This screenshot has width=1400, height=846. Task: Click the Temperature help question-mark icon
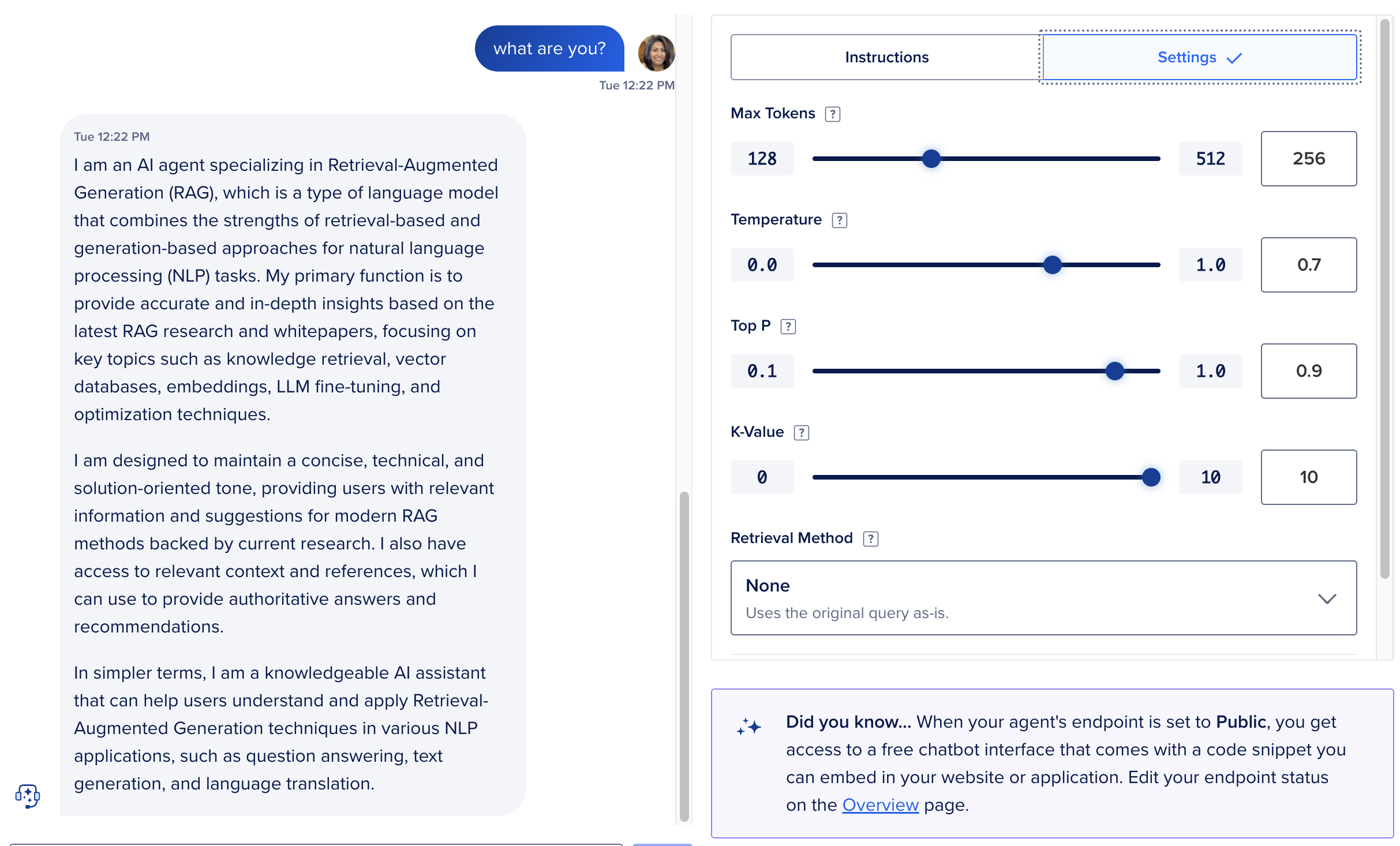click(x=839, y=220)
